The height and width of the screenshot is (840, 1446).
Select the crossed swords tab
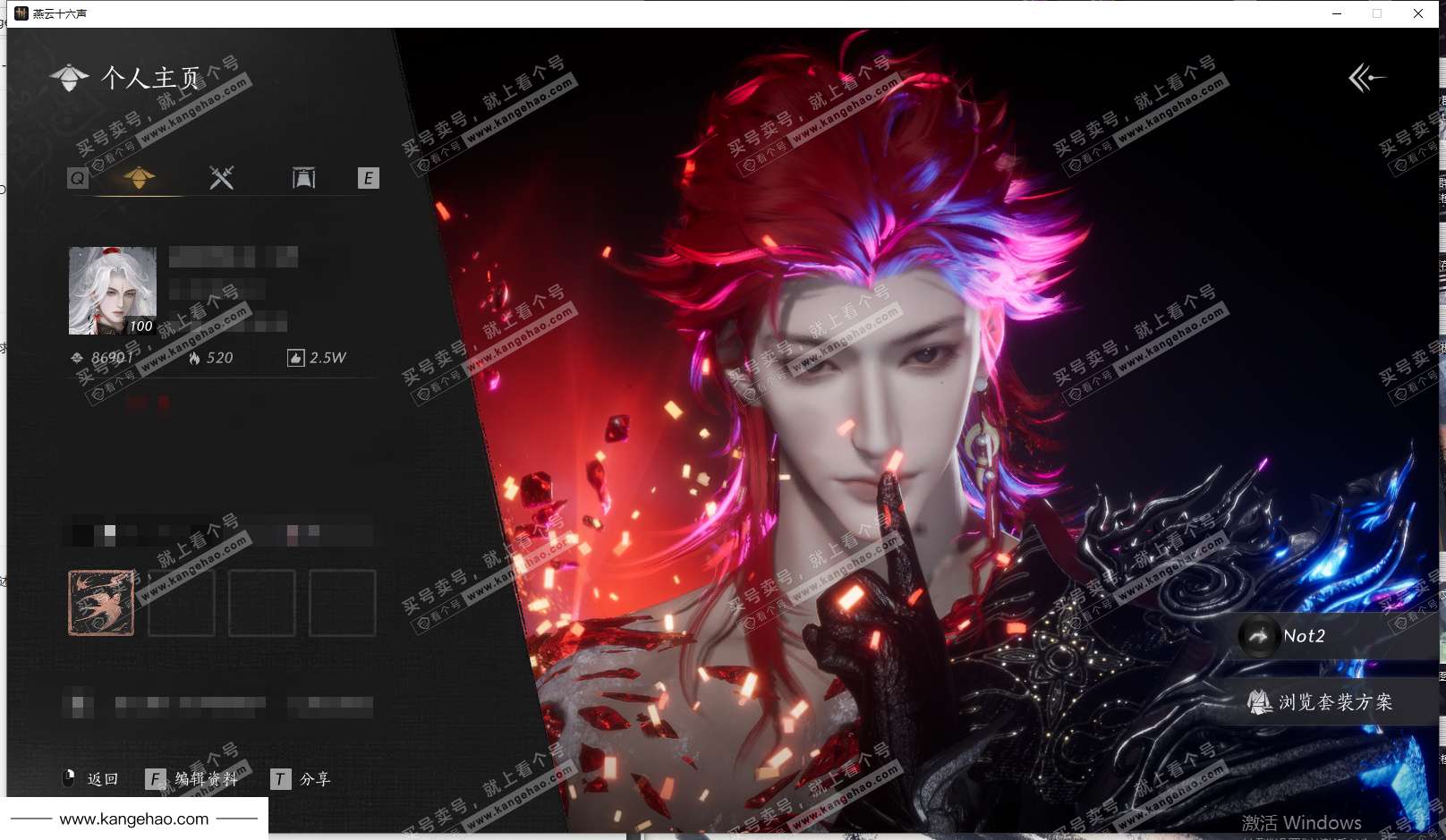221,177
